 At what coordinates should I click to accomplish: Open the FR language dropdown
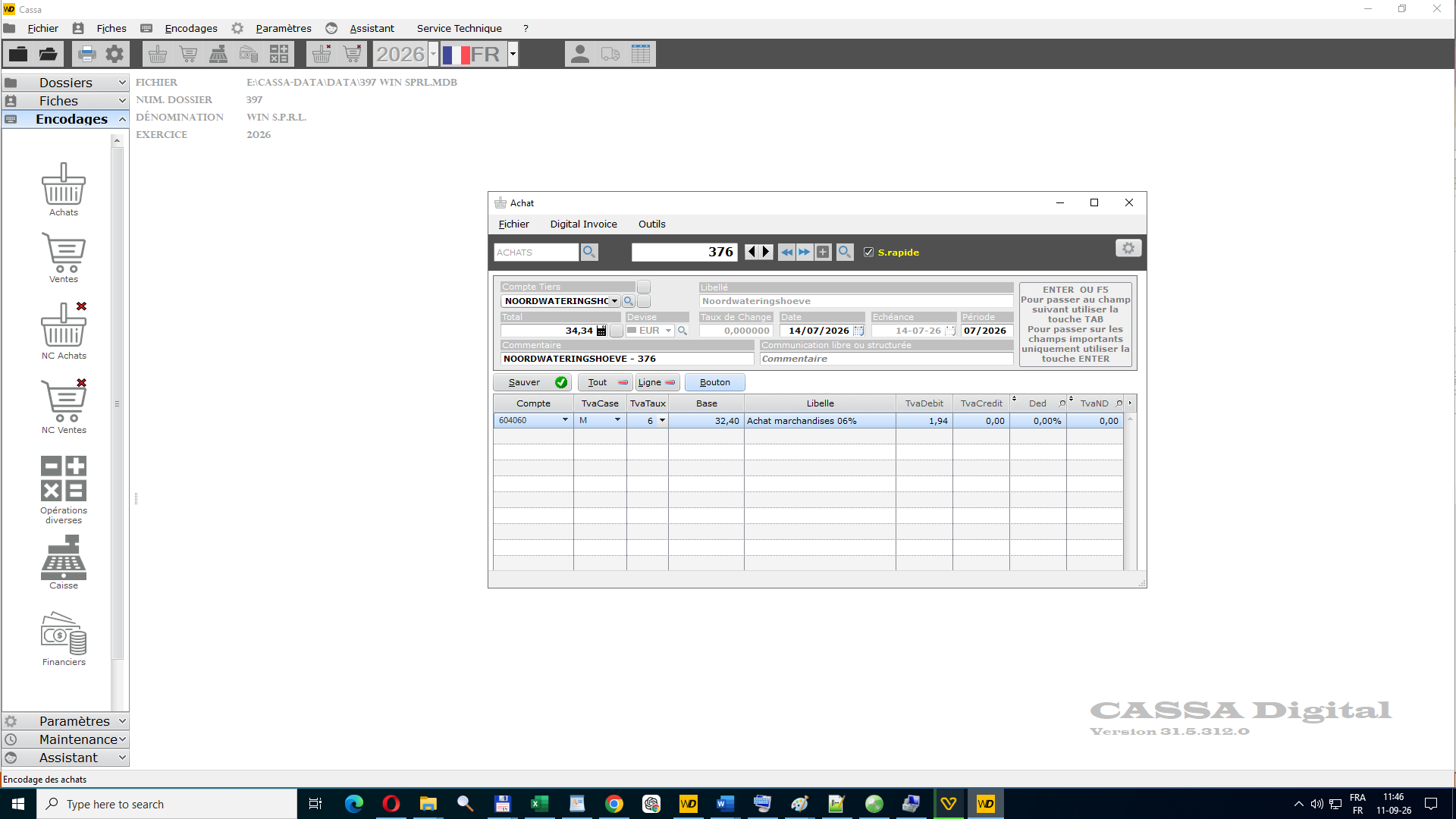point(513,54)
